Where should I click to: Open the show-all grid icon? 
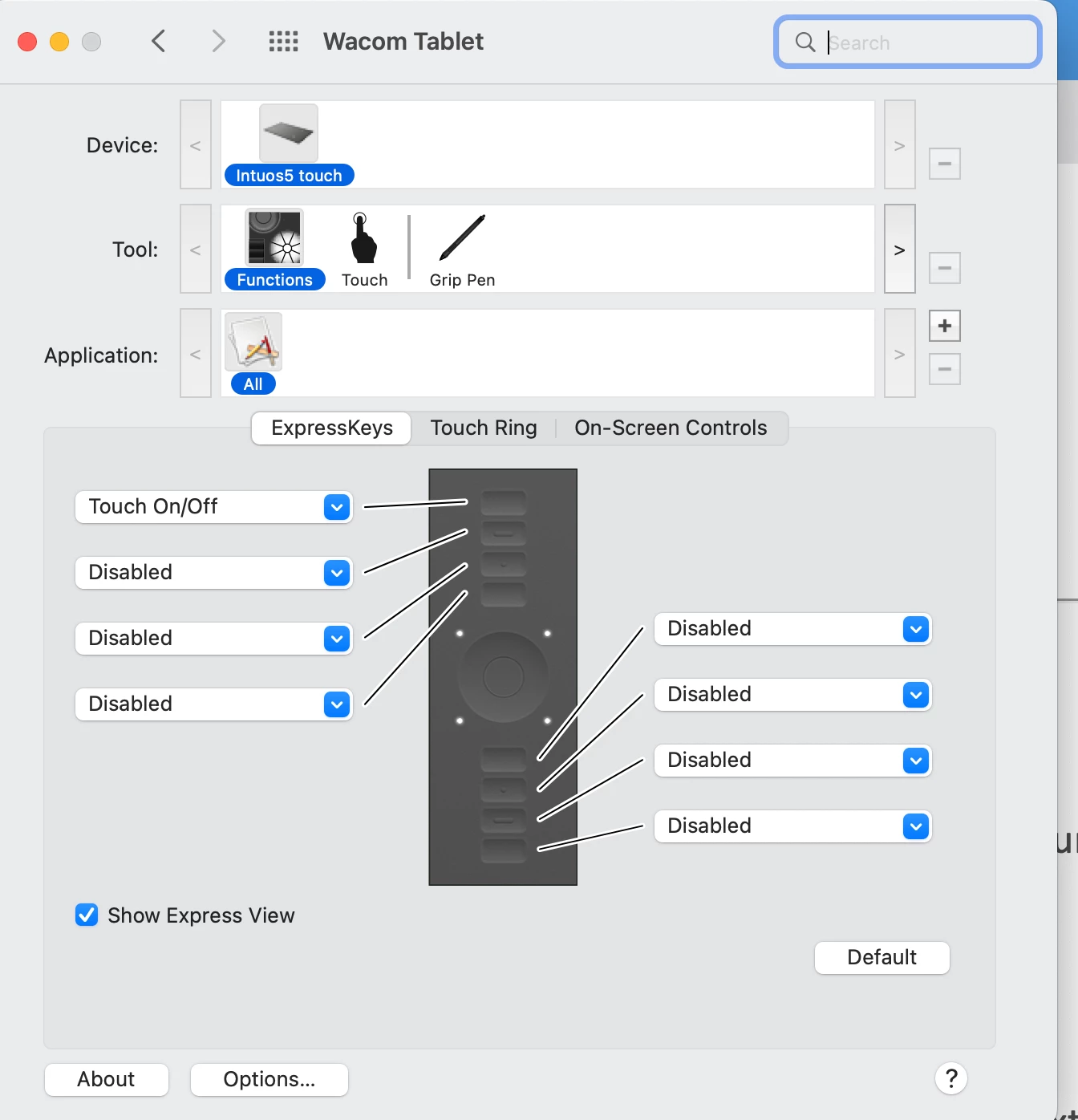coord(283,42)
